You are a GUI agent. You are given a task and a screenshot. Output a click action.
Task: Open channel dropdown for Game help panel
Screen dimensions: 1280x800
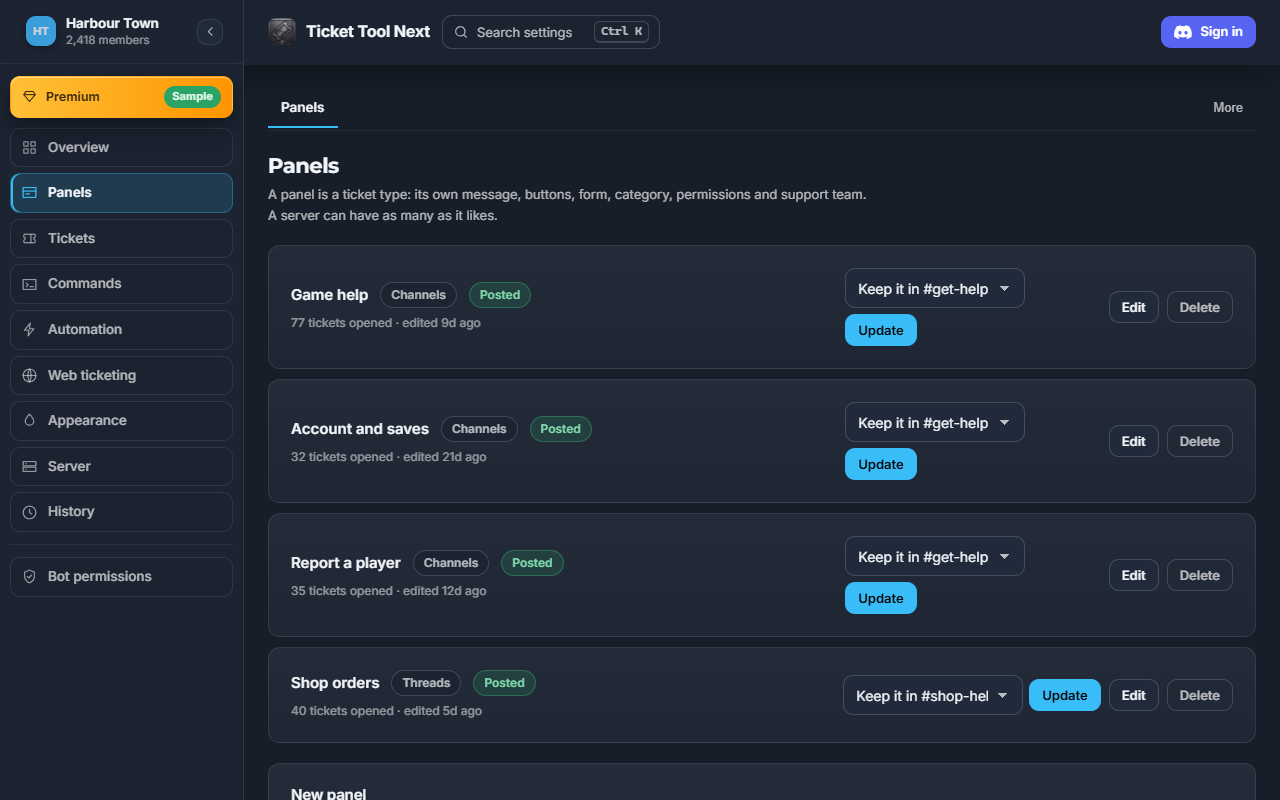[x=935, y=288]
